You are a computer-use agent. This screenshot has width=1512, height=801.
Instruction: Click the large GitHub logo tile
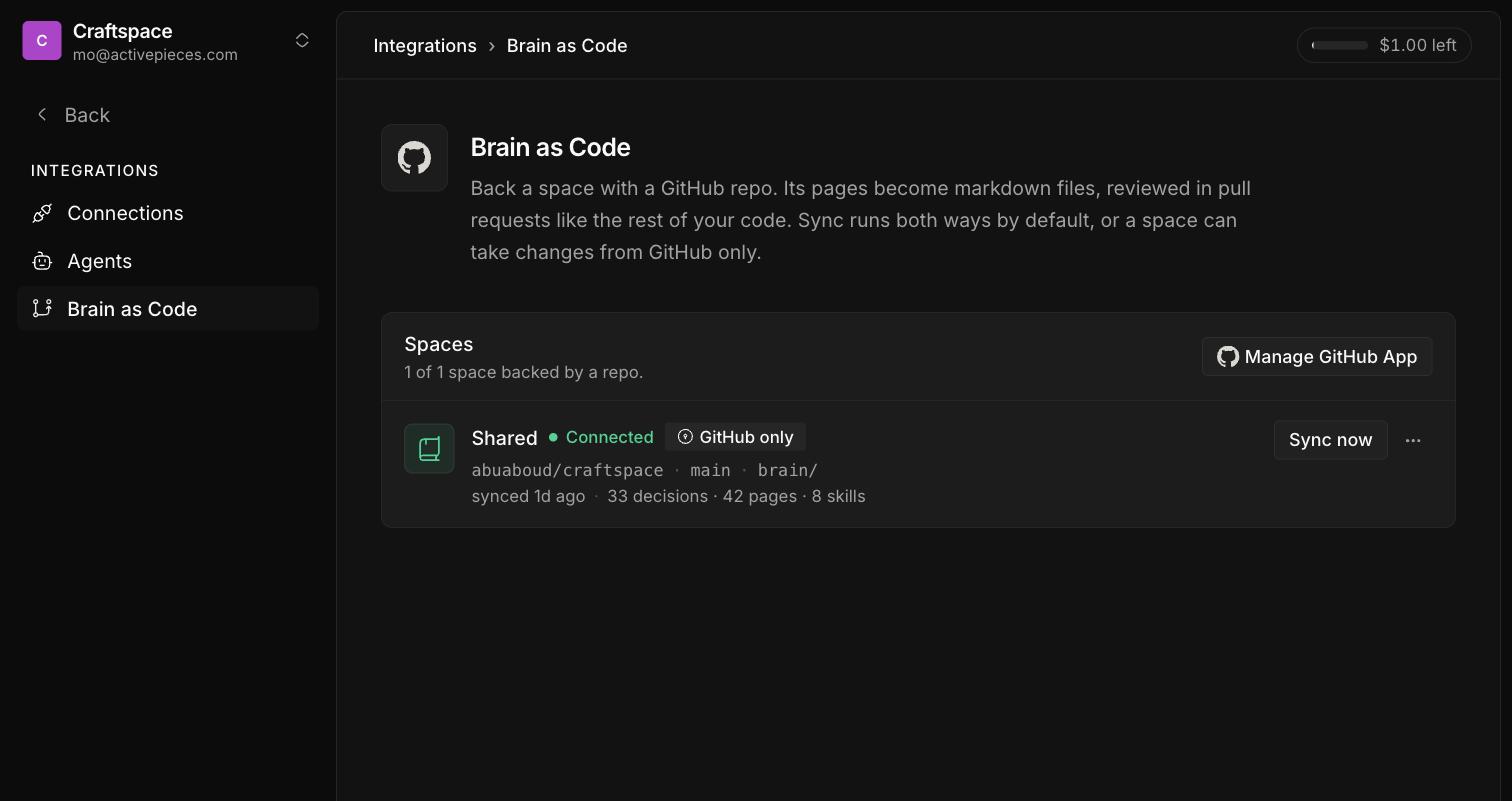click(x=414, y=158)
